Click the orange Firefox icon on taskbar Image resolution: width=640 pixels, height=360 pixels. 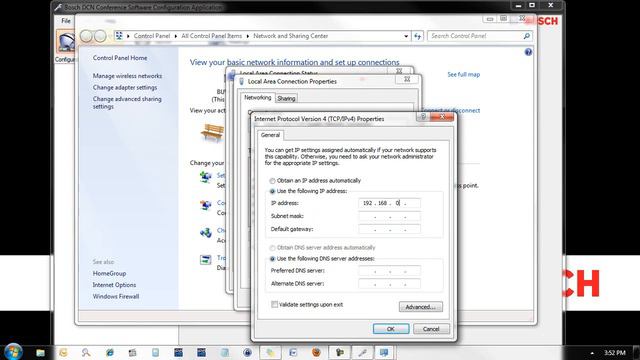(316, 353)
